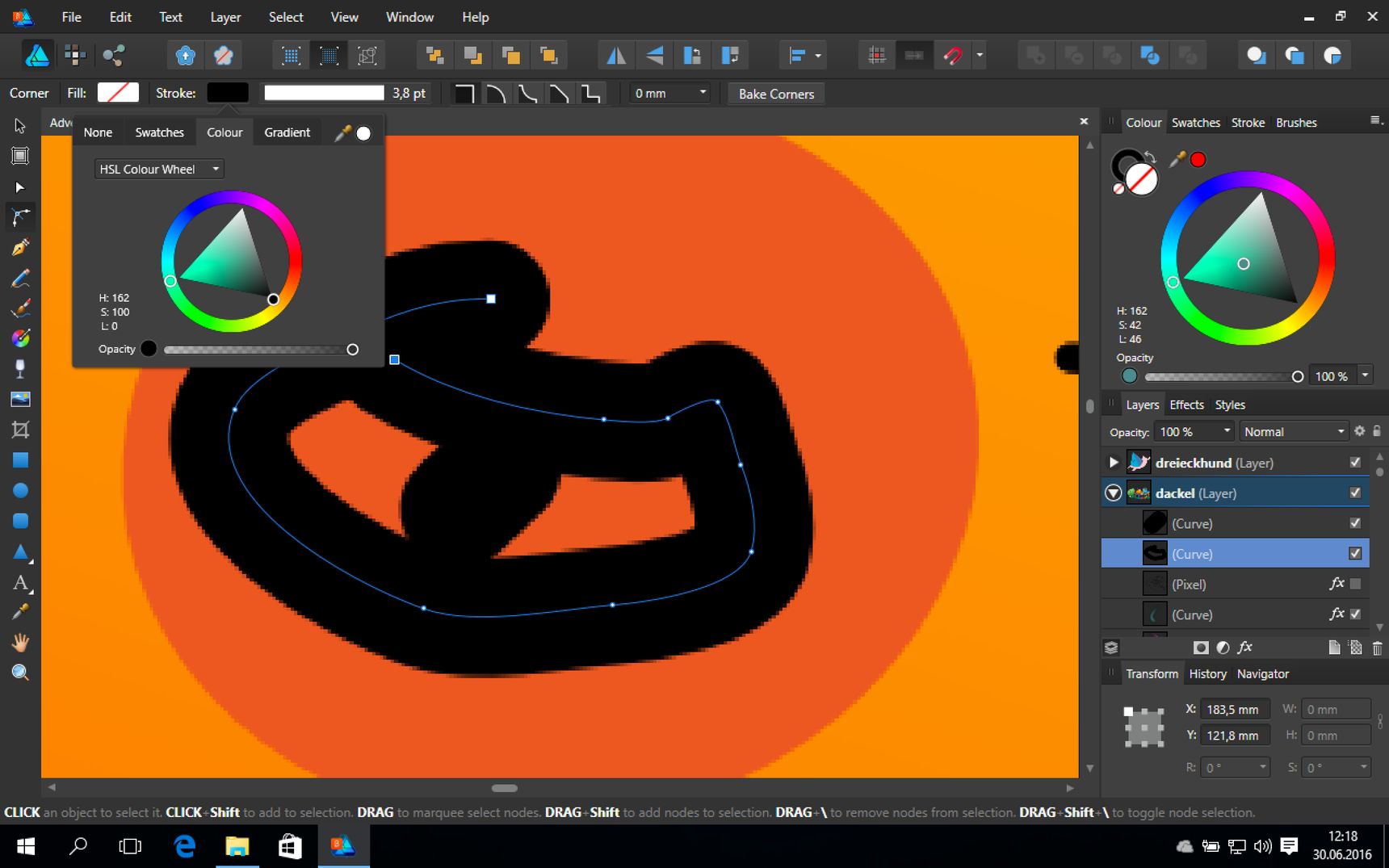Image resolution: width=1389 pixels, height=868 pixels.
Task: Click the stroke width slider bar
Action: (x=324, y=93)
